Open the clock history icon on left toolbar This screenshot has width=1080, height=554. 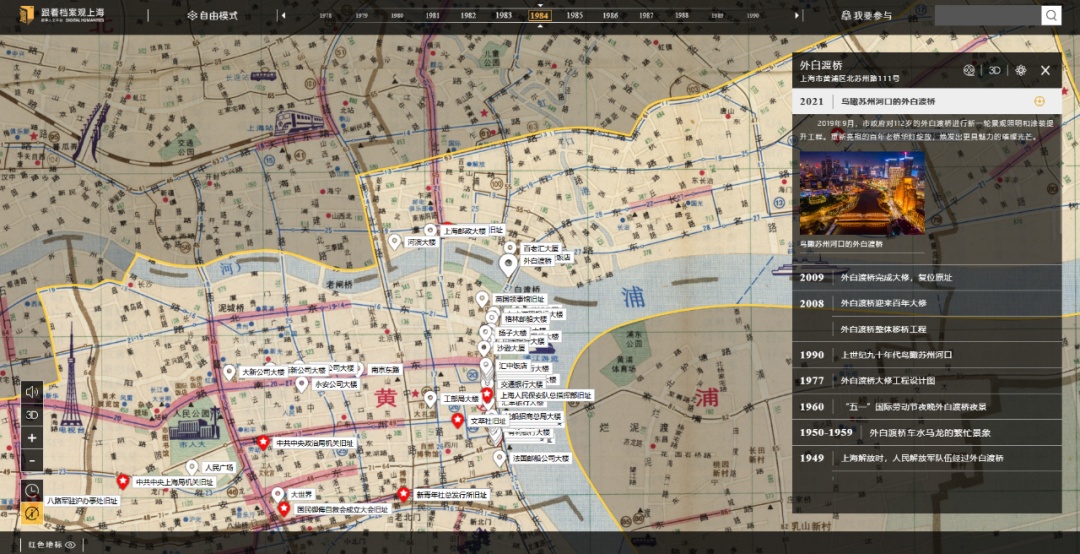(32, 490)
